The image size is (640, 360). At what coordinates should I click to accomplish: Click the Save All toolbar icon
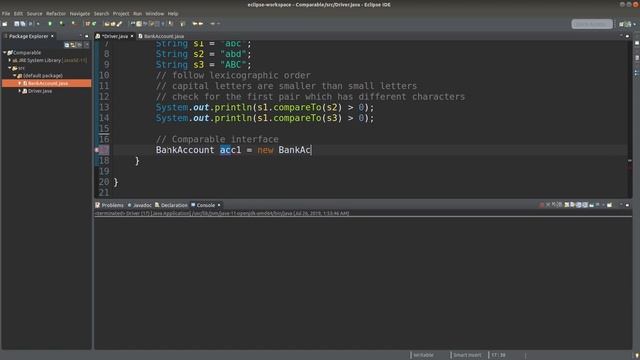tap(23, 24)
